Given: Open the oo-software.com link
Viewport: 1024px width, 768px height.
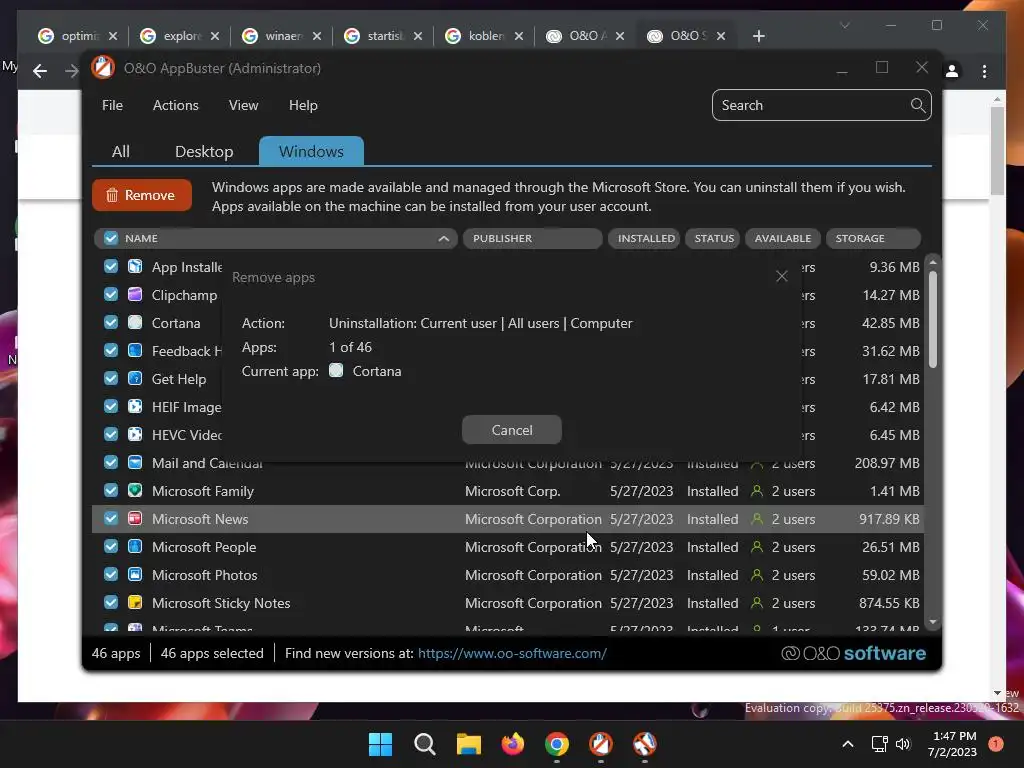Looking at the screenshot, I should (x=512, y=653).
